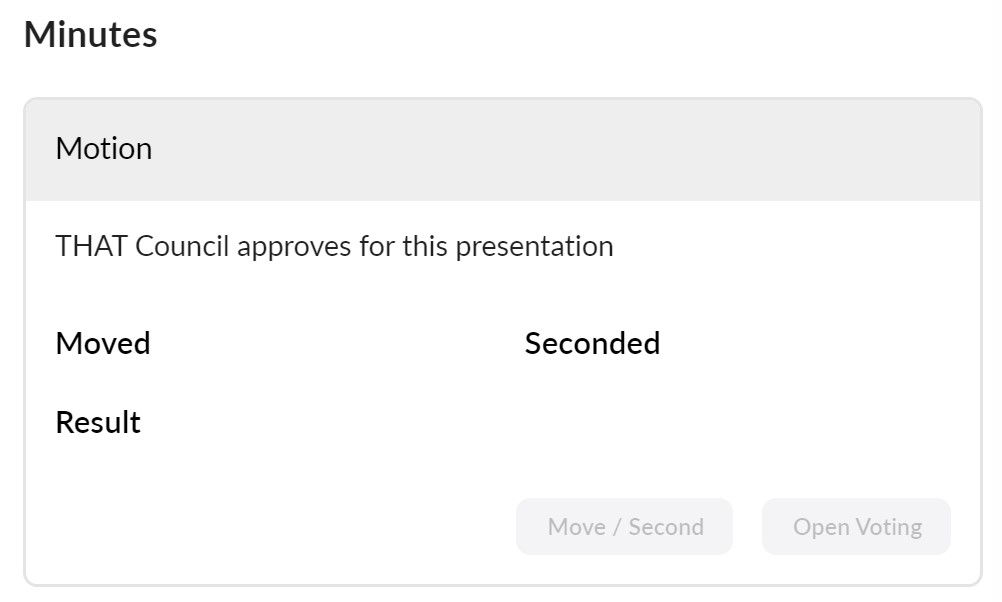Click blank space left of Move / Second

click(280, 527)
